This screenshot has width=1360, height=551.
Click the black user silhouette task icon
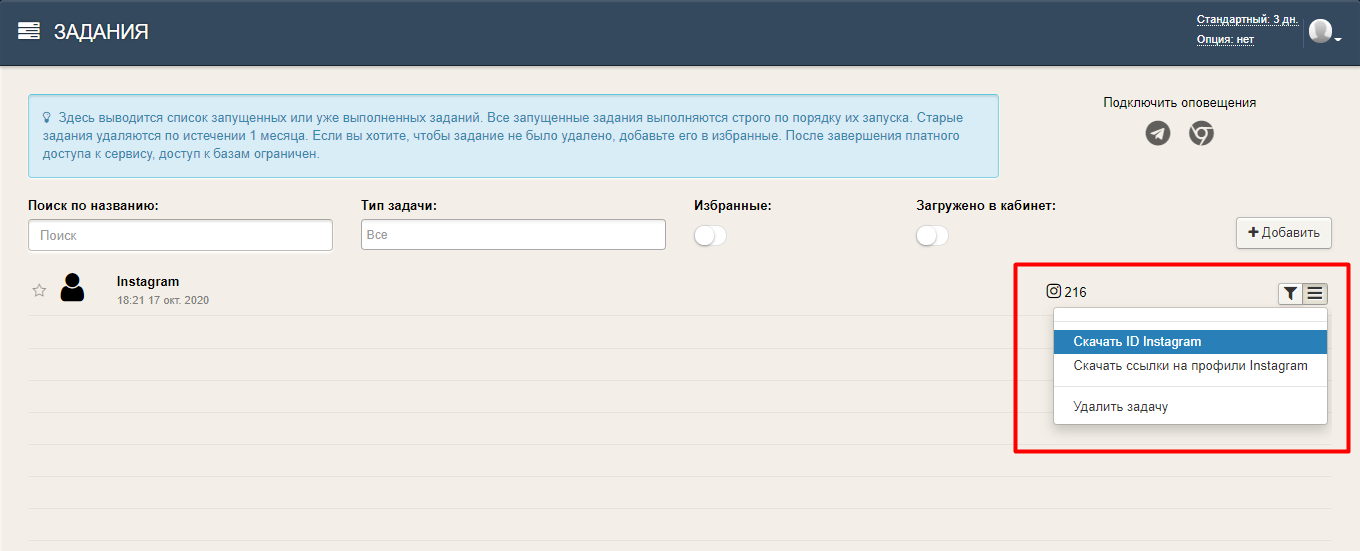point(72,288)
